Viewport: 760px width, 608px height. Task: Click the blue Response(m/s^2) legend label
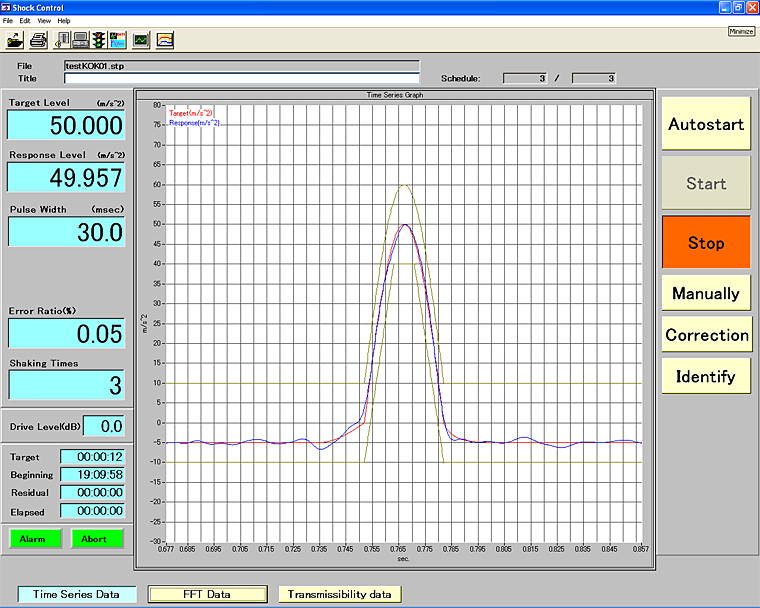pos(194,123)
